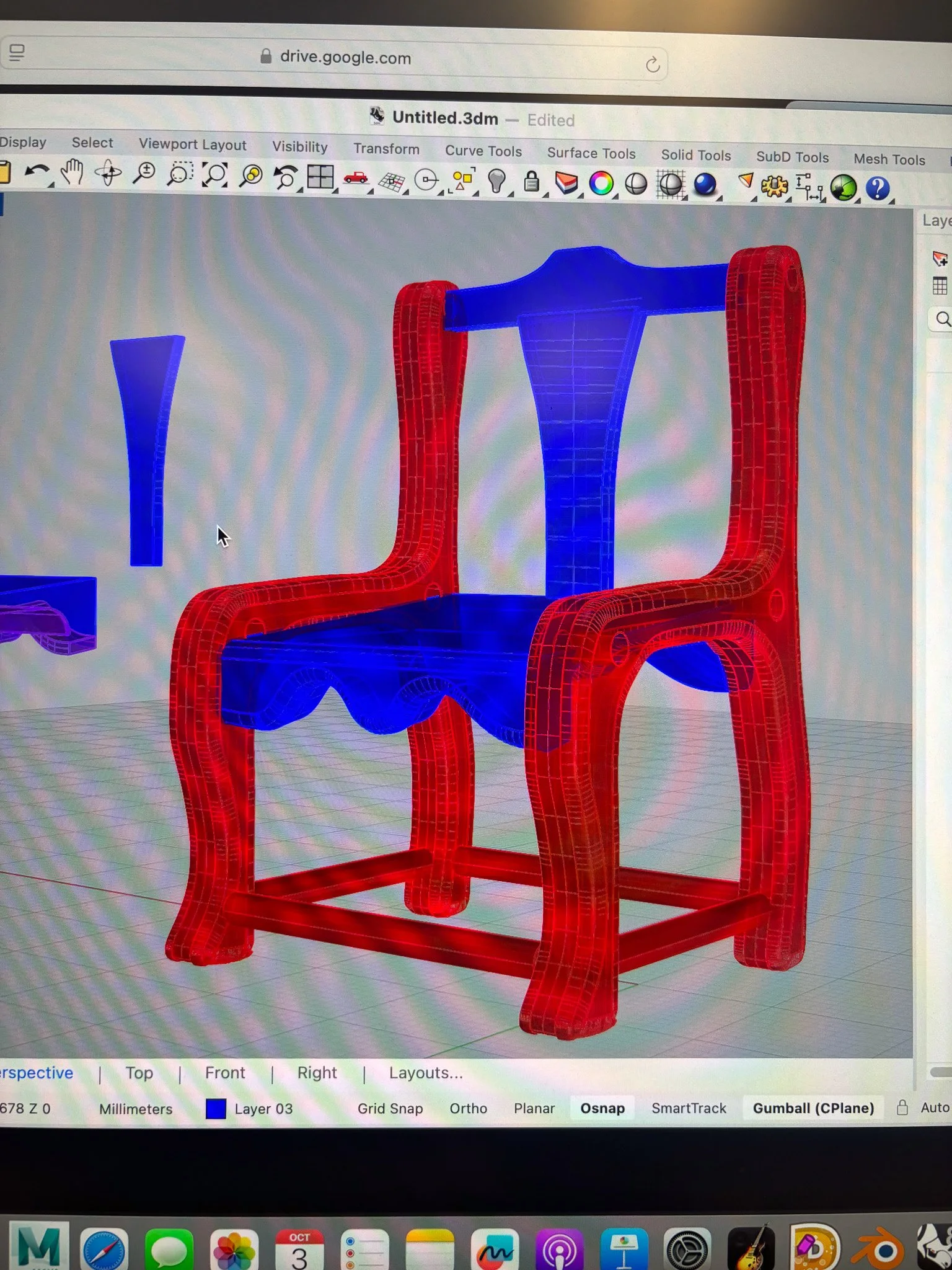Viewport: 952px width, 1270px height.
Task: Click the Hide objects lightbulb icon
Action: pyautogui.click(x=497, y=182)
